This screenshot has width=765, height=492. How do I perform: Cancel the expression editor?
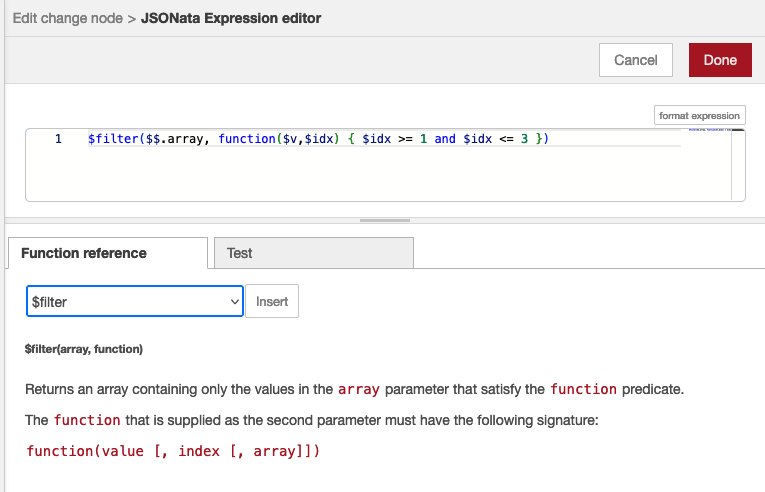click(x=636, y=60)
